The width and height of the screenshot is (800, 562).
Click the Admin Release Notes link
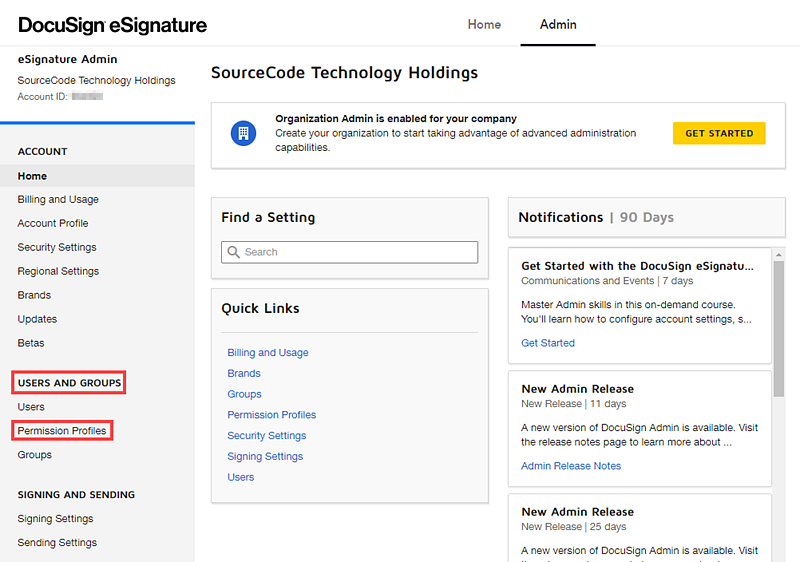pyautogui.click(x=571, y=466)
